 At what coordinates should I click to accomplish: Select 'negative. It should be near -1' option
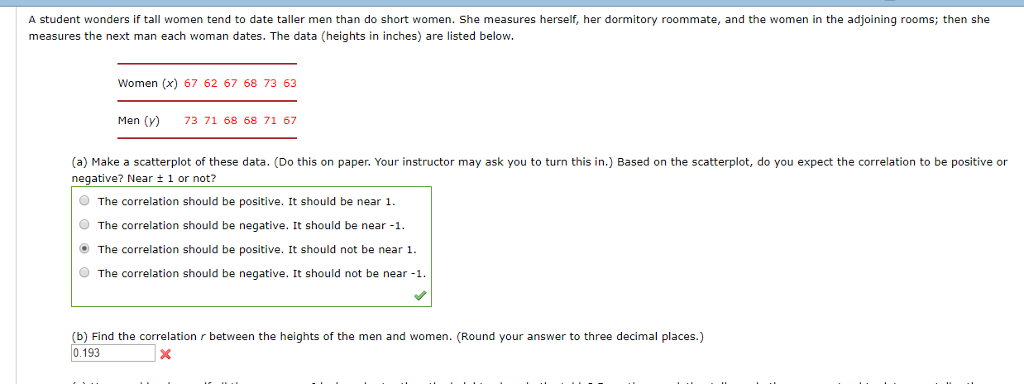[x=84, y=225]
